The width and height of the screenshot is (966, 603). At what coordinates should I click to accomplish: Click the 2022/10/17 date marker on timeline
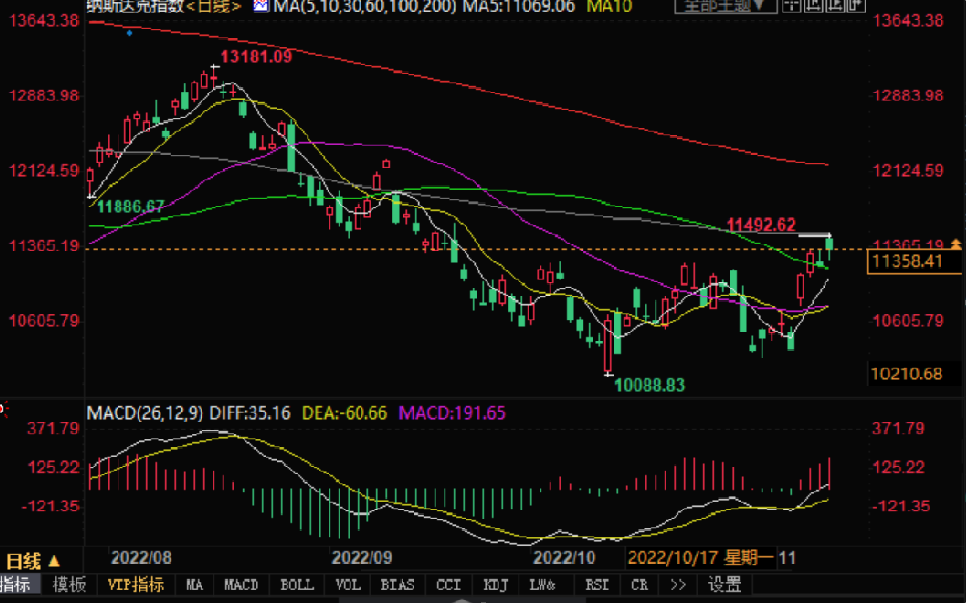664,556
